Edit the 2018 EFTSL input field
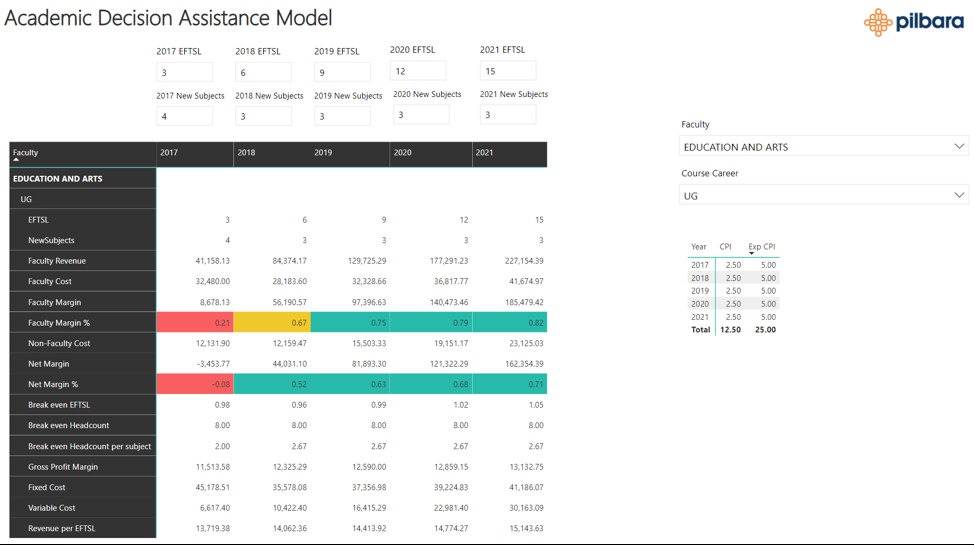 tap(263, 72)
